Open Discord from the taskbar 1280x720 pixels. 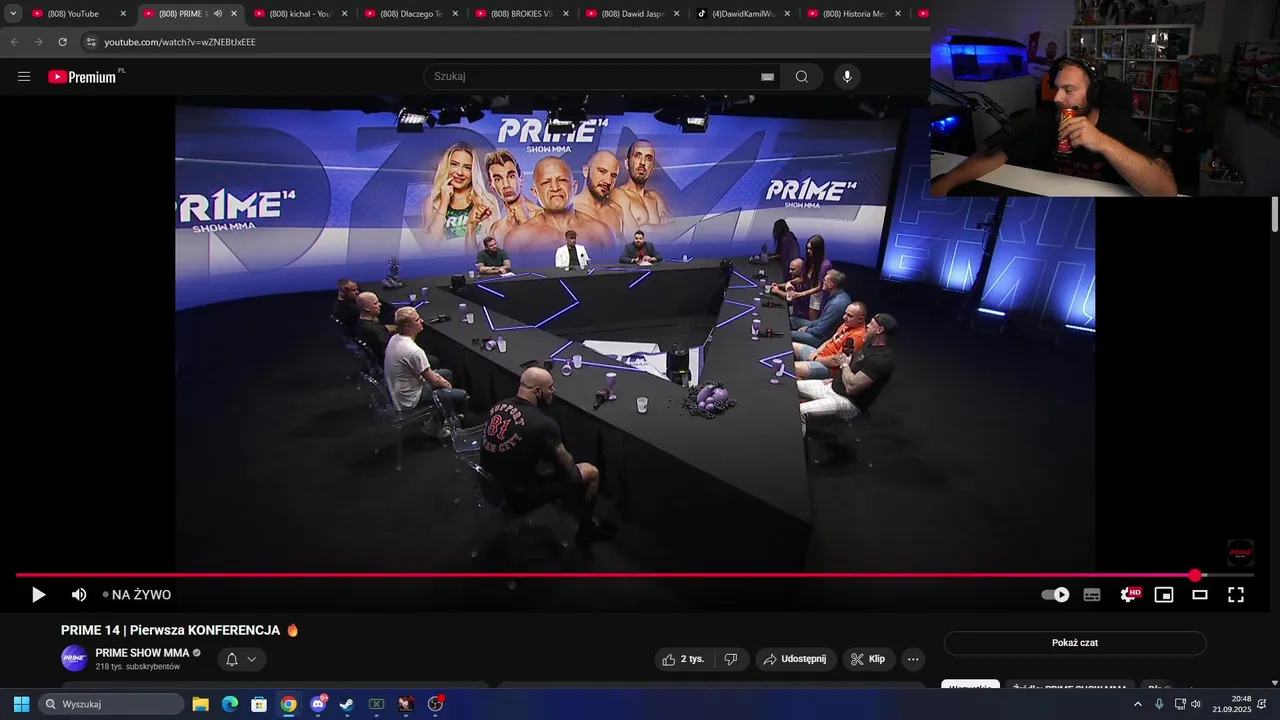(318, 704)
